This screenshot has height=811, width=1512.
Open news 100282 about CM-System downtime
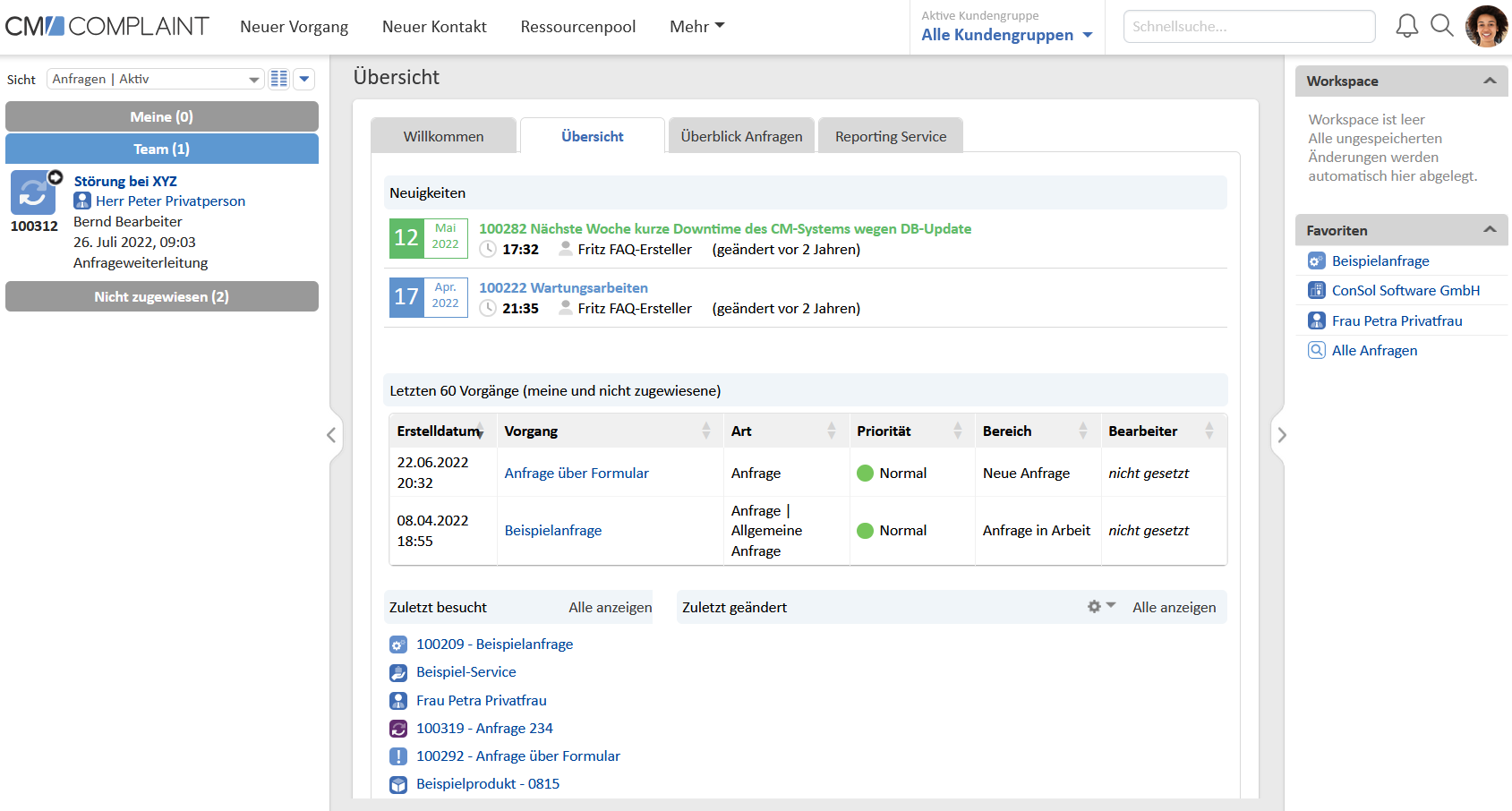click(725, 228)
